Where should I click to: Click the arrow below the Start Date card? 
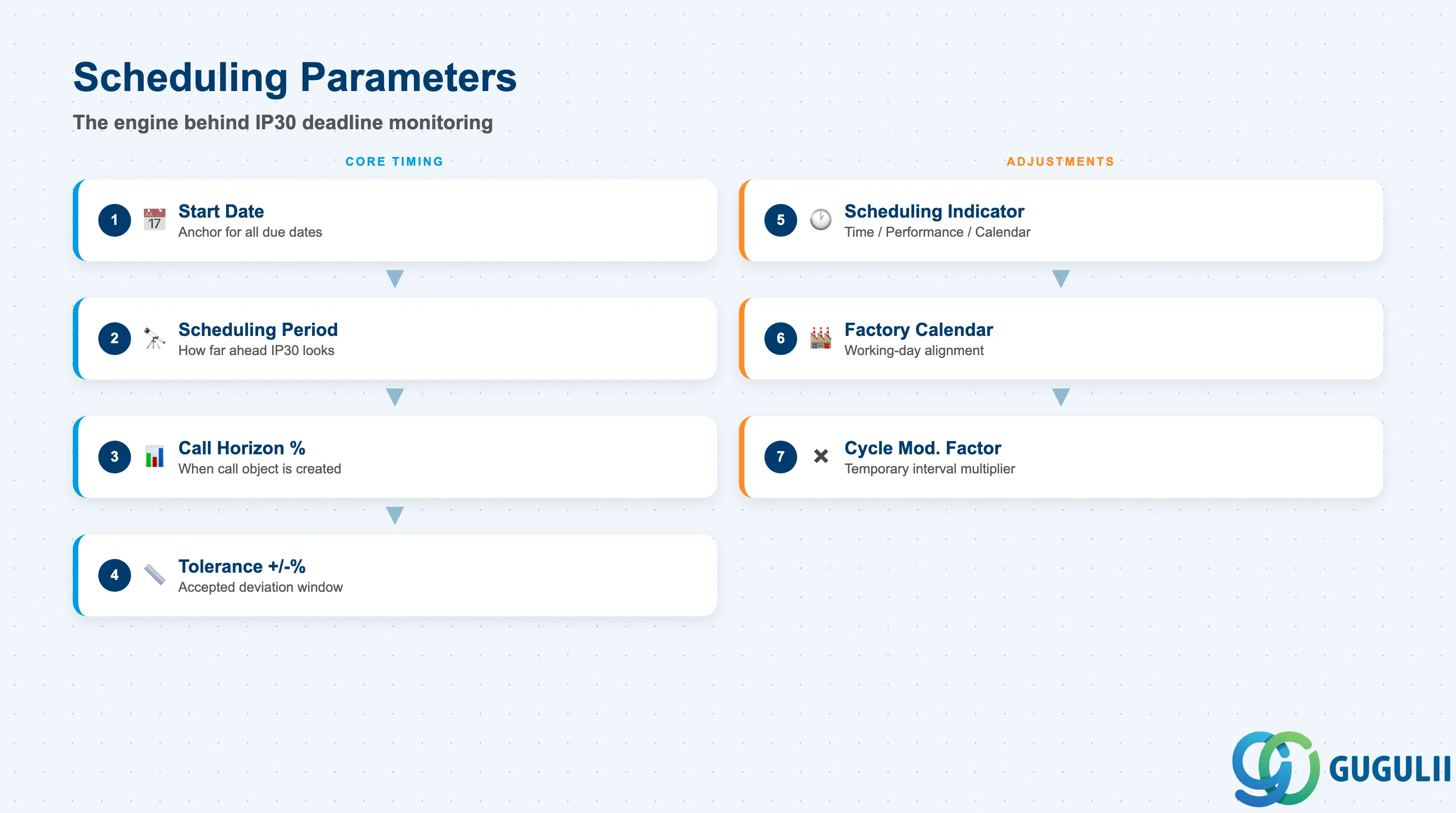pos(394,279)
